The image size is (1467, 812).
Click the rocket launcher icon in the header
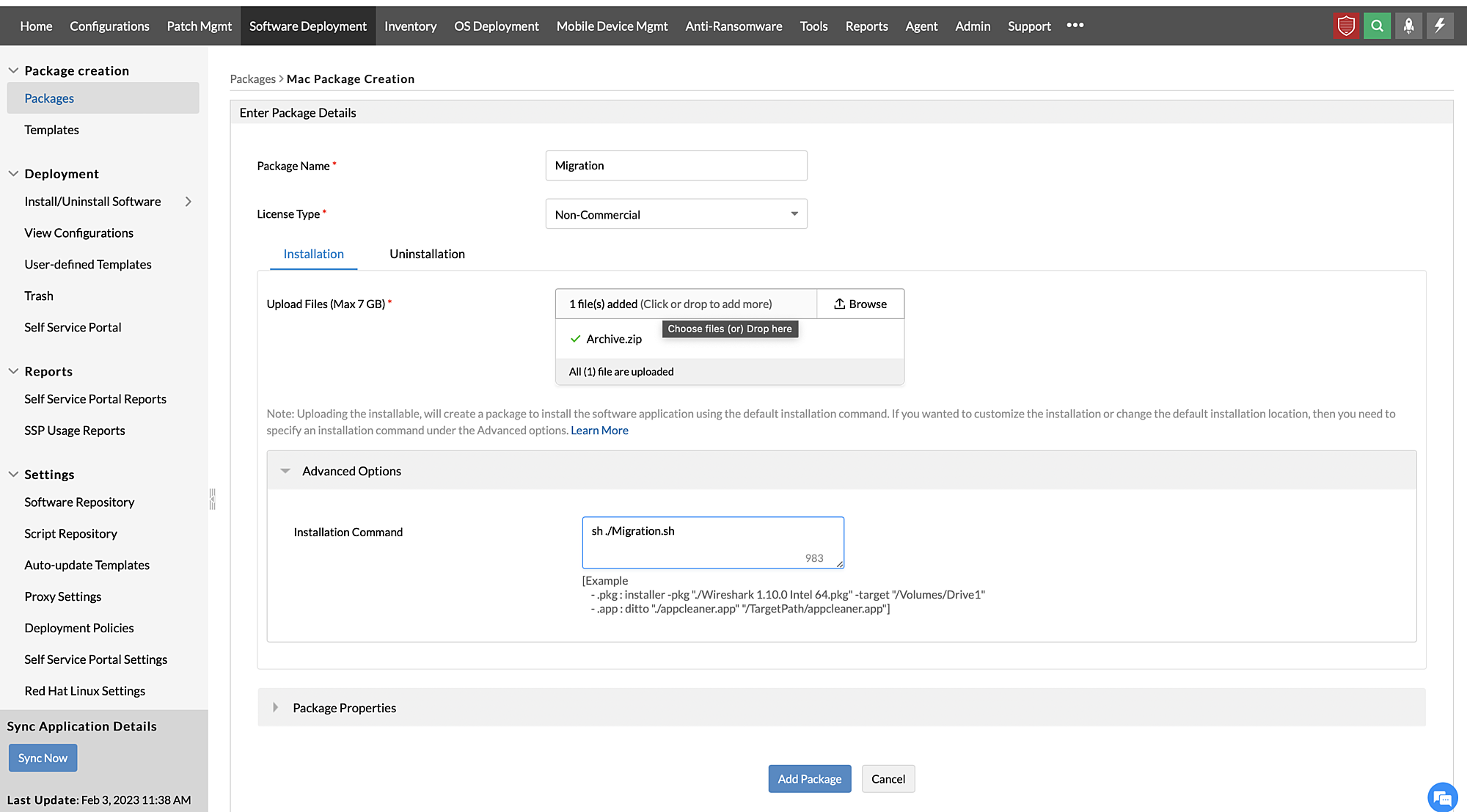(1408, 25)
